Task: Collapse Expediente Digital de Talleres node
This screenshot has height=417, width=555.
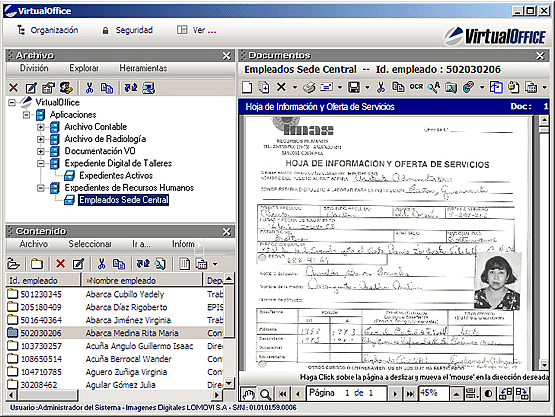Action: point(41,163)
